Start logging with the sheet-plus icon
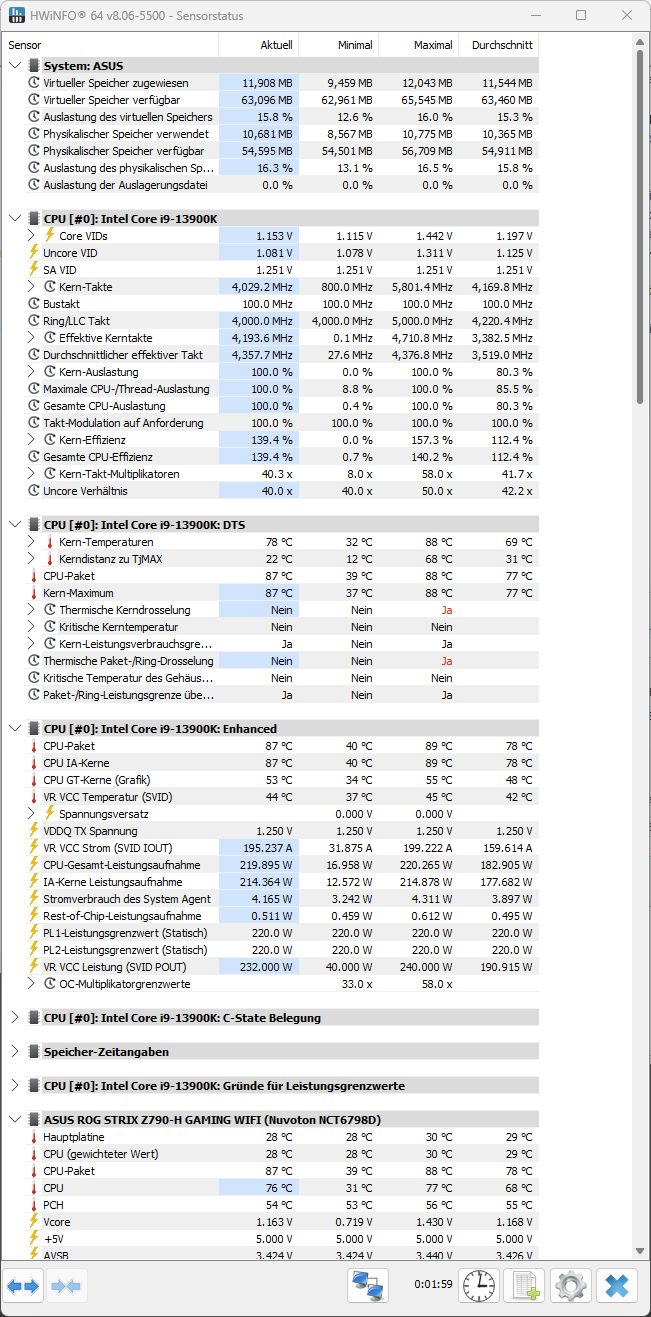Viewport: 651px width, 1317px height. [x=524, y=1285]
